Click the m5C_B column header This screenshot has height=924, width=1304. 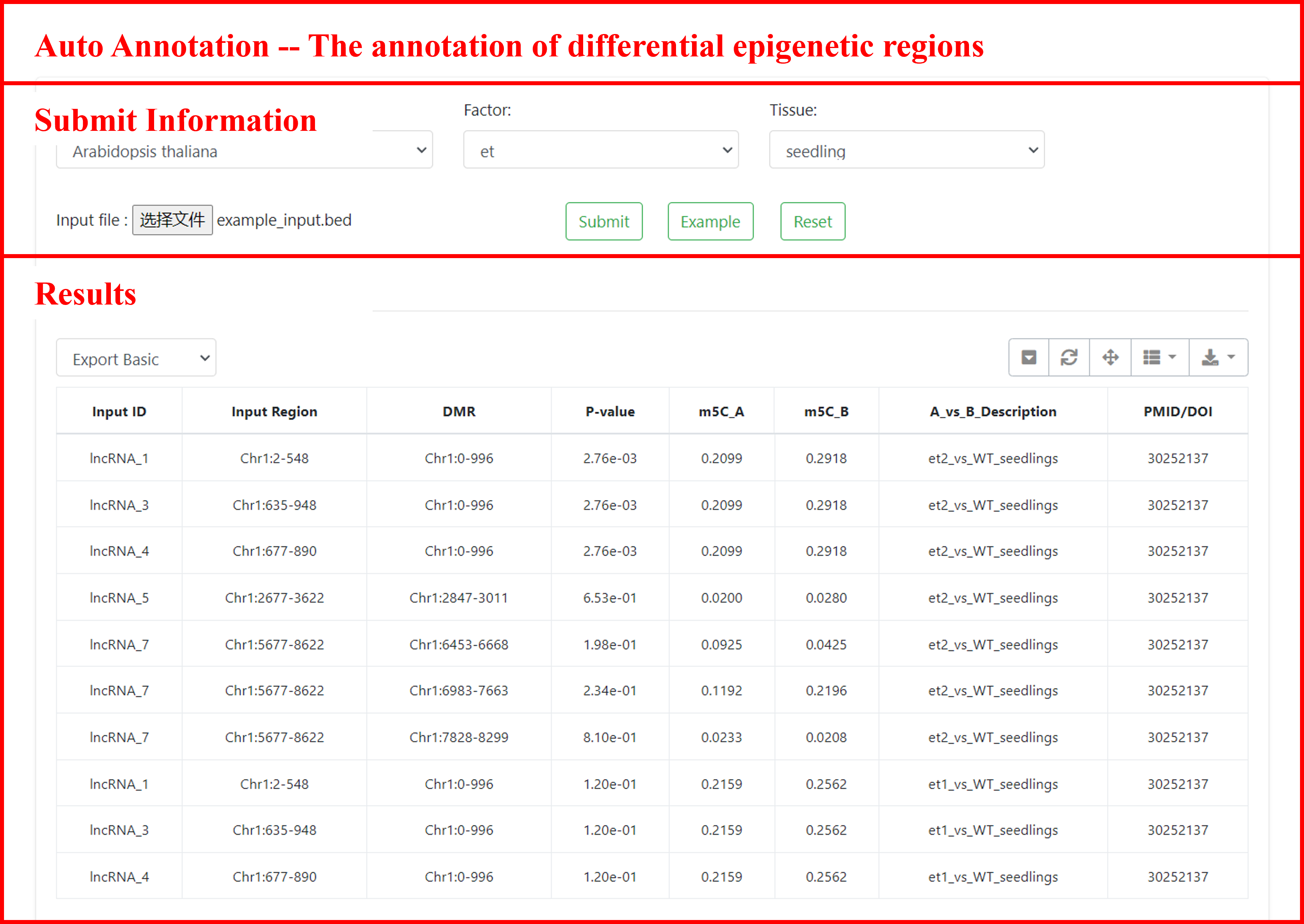click(826, 411)
